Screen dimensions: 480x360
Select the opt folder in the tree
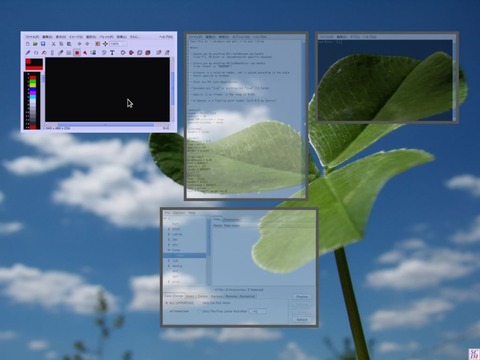[x=176, y=276]
